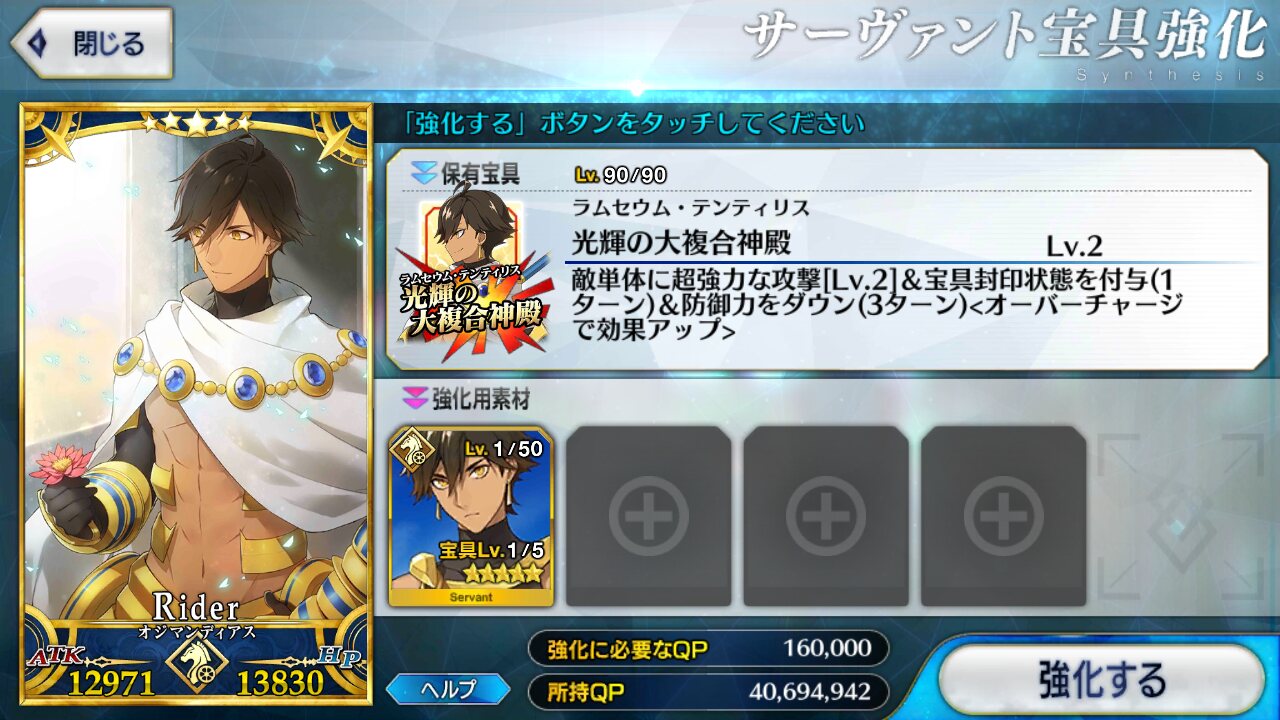Tap the 所持QP amount field
Image resolution: width=1280 pixels, height=720 pixels.
(708, 691)
